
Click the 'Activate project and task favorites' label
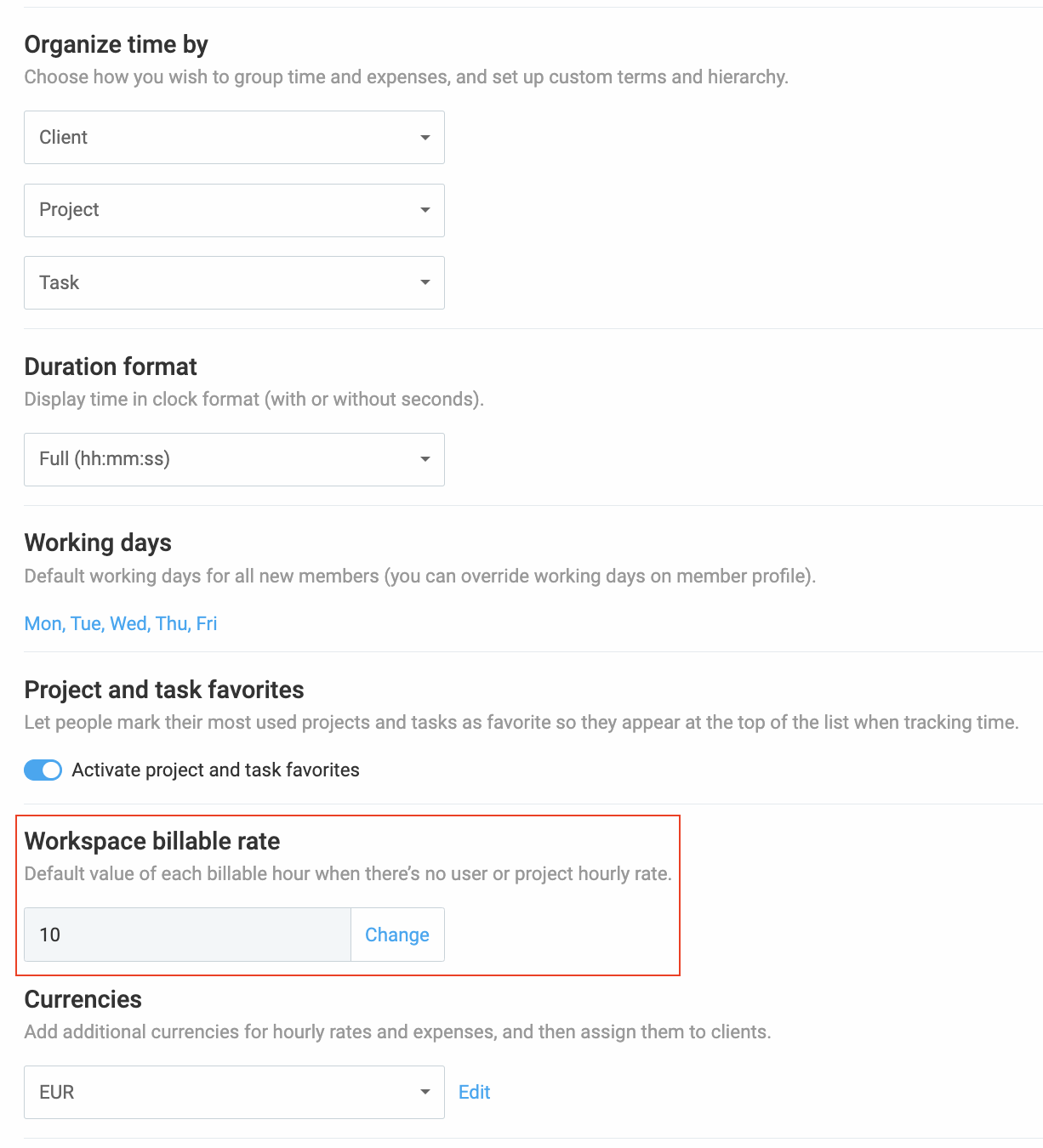coord(215,770)
